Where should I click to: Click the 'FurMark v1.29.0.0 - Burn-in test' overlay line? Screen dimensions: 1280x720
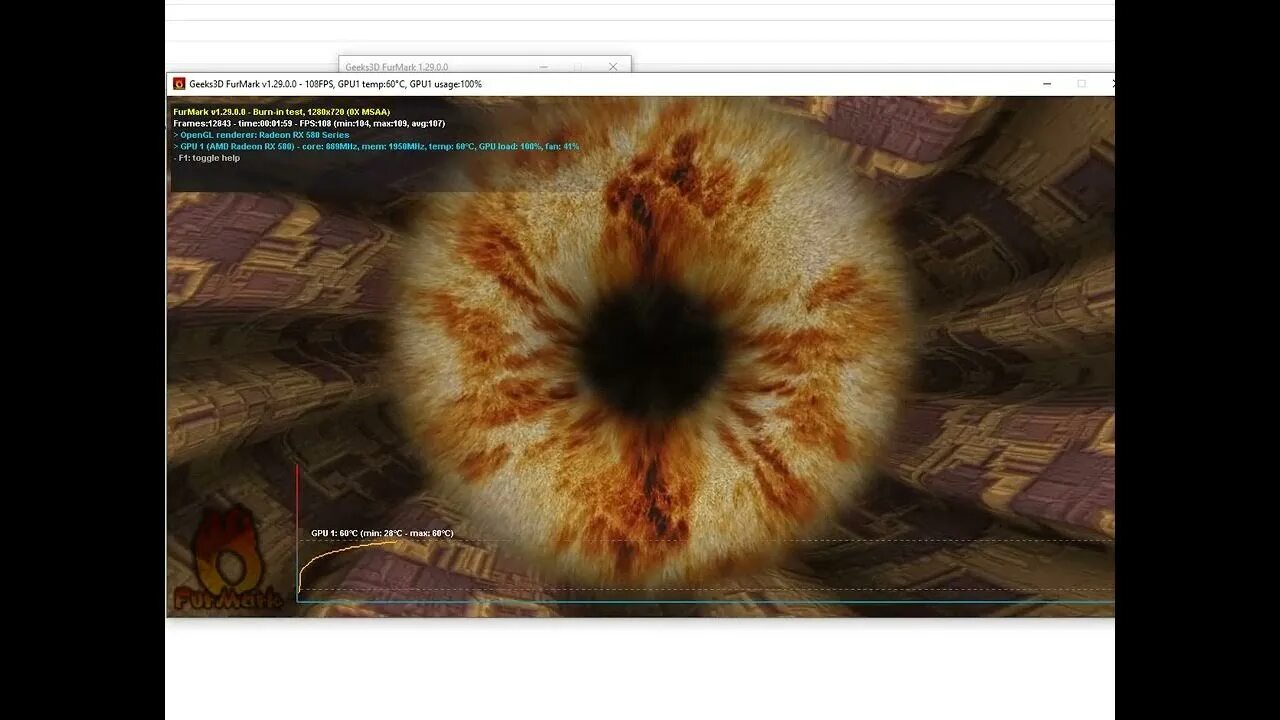point(281,112)
